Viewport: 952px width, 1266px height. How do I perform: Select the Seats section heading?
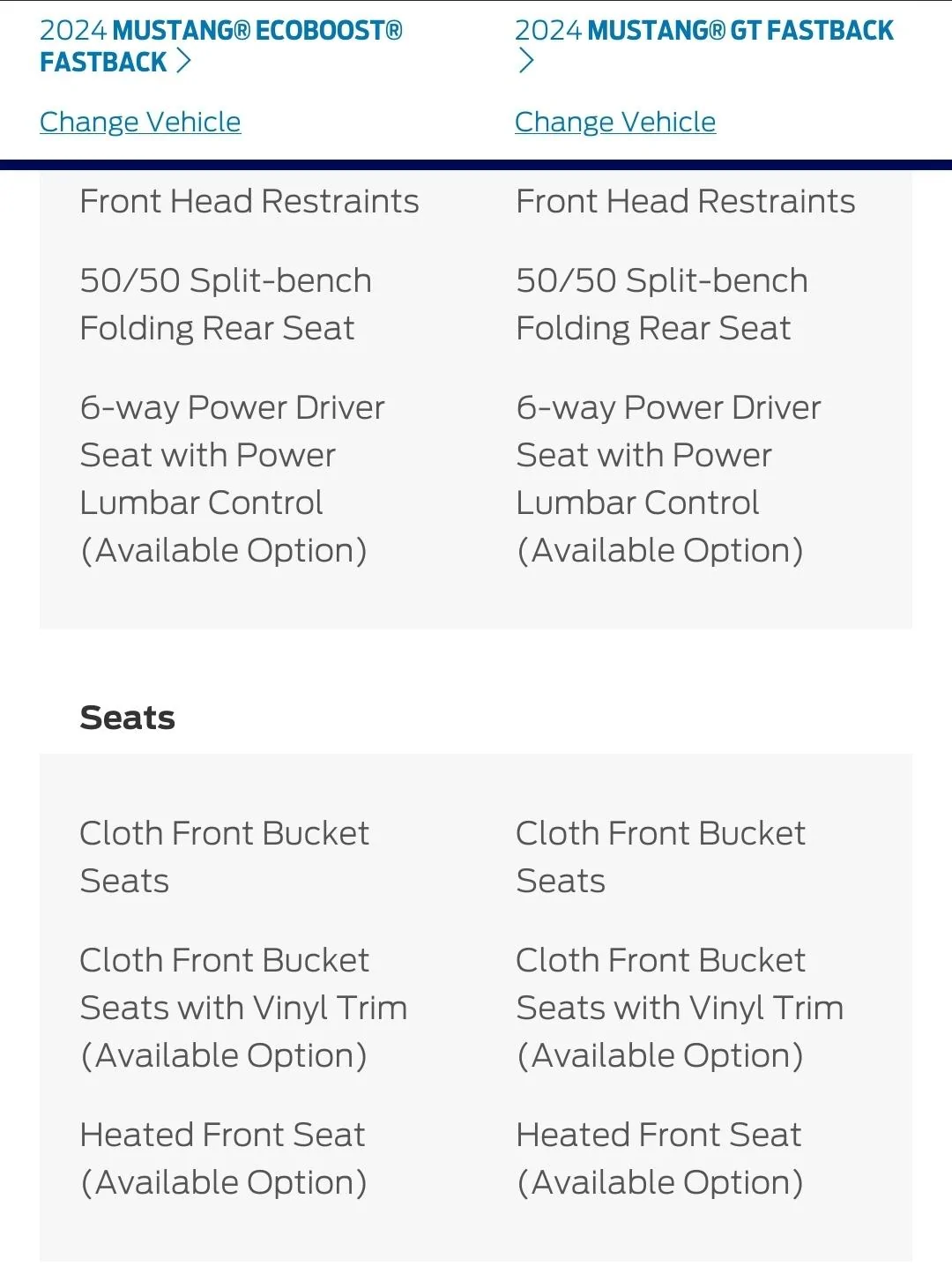click(x=128, y=718)
